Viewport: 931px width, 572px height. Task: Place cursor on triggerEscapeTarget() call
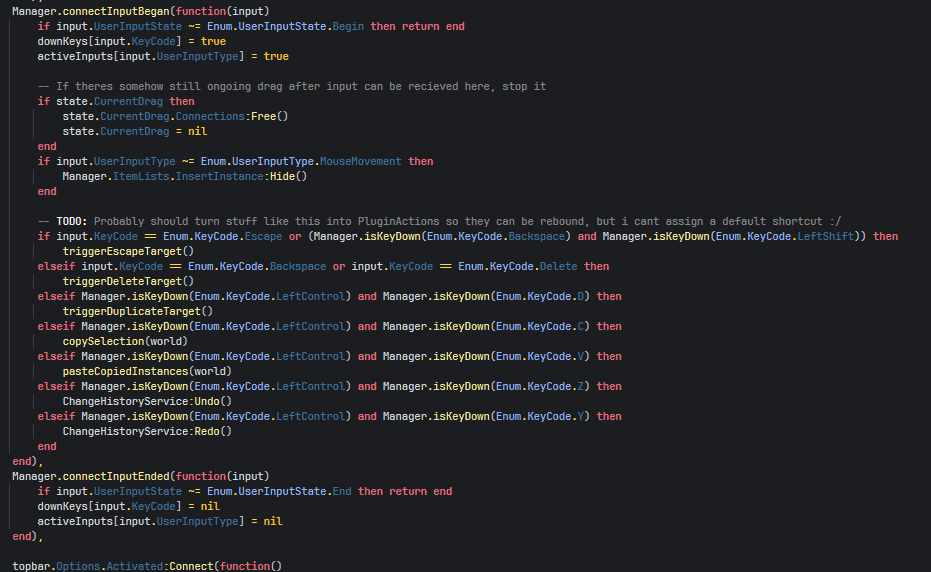tap(128, 251)
